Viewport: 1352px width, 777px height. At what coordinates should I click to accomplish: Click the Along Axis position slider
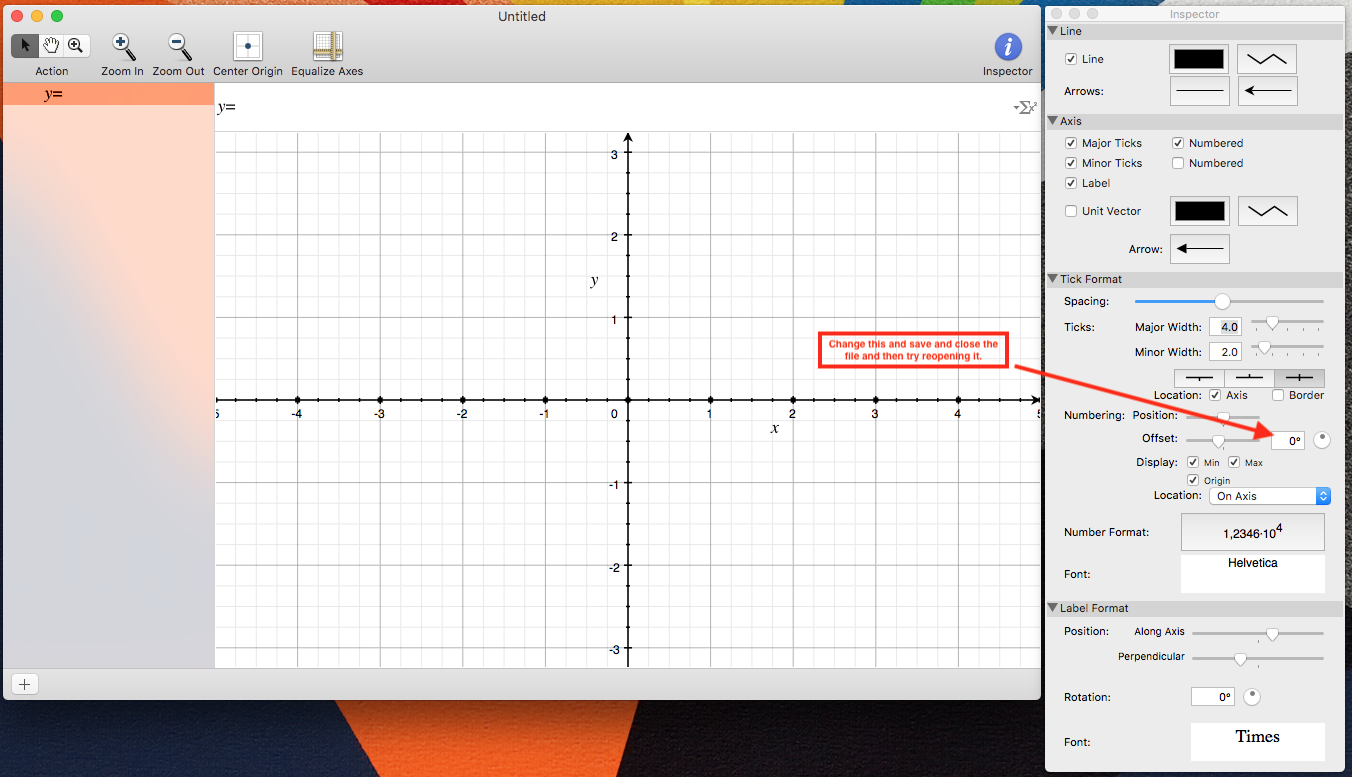1258,634
